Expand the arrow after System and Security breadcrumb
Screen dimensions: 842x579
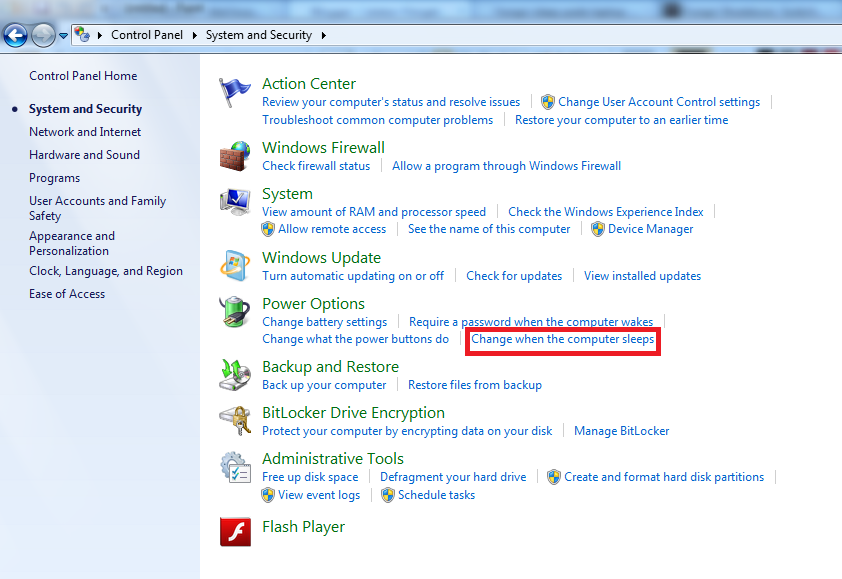(x=324, y=35)
